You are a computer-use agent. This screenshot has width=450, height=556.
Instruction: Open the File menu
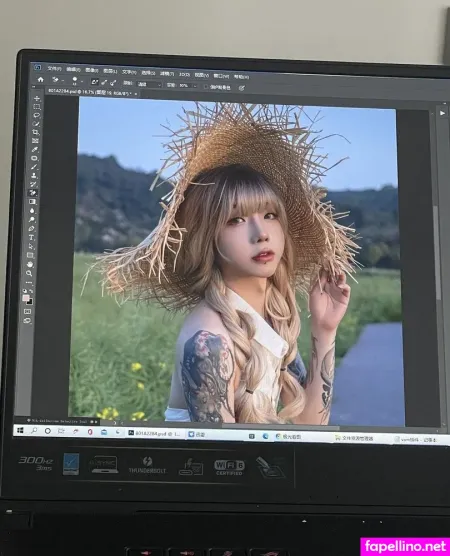coord(54,69)
